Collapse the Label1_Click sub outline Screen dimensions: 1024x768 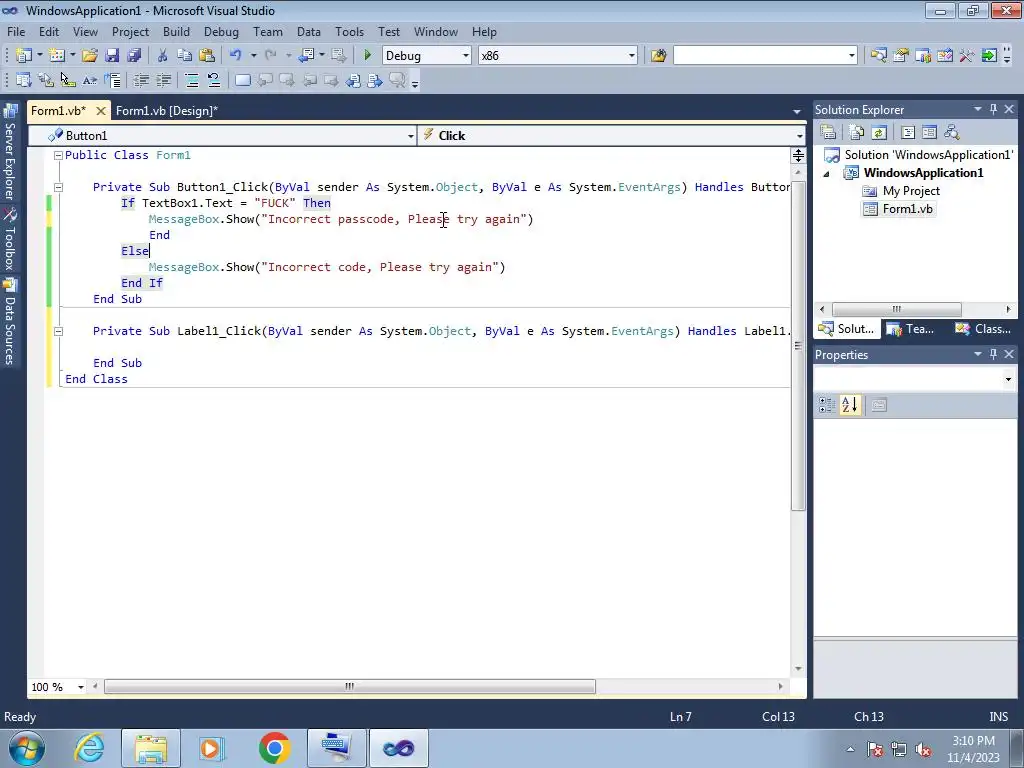click(x=58, y=331)
